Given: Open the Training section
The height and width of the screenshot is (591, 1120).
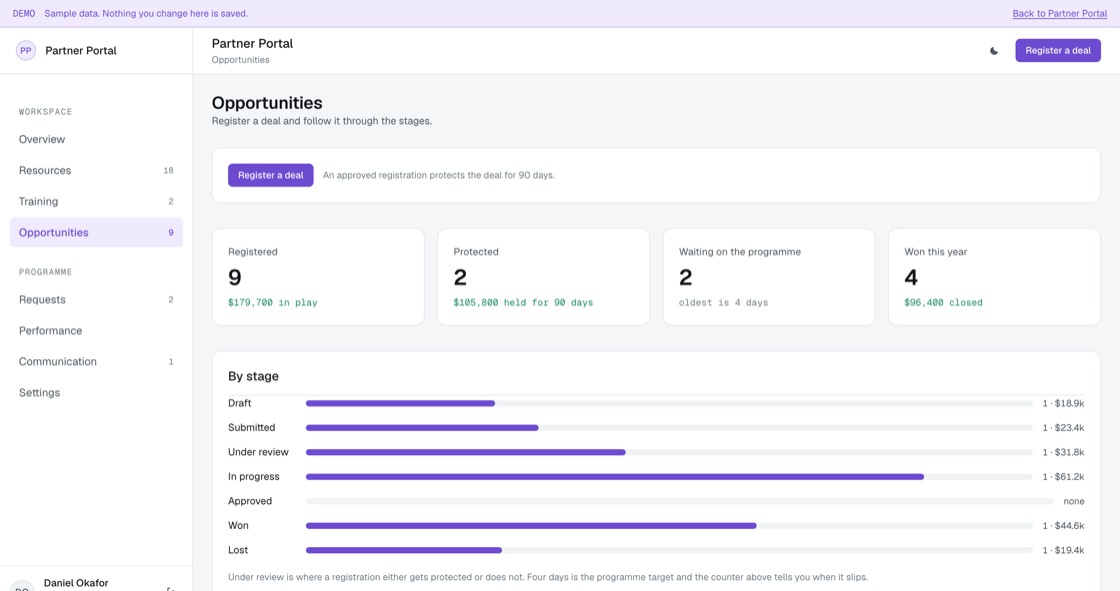Looking at the screenshot, I should click(x=96, y=202).
